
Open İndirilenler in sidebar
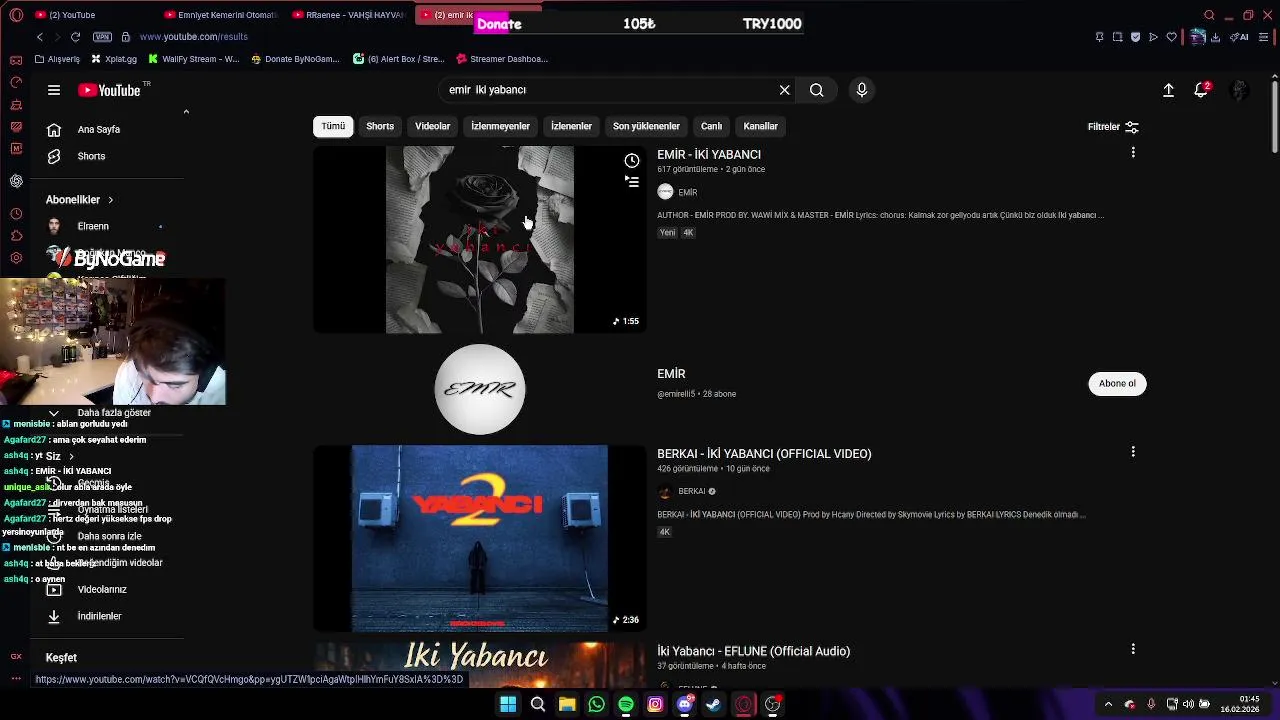tap(99, 616)
